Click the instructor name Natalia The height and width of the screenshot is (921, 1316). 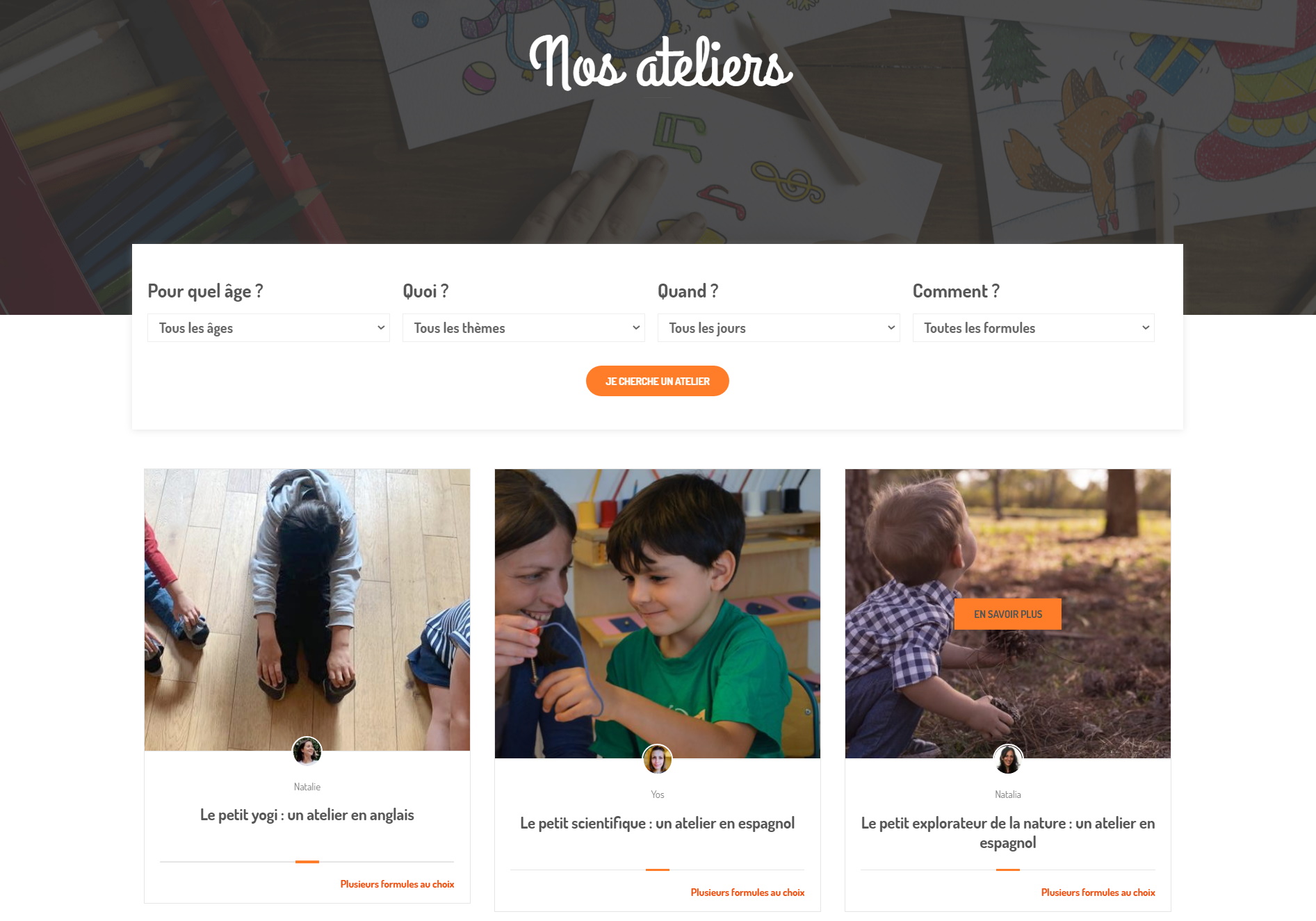click(x=1008, y=794)
